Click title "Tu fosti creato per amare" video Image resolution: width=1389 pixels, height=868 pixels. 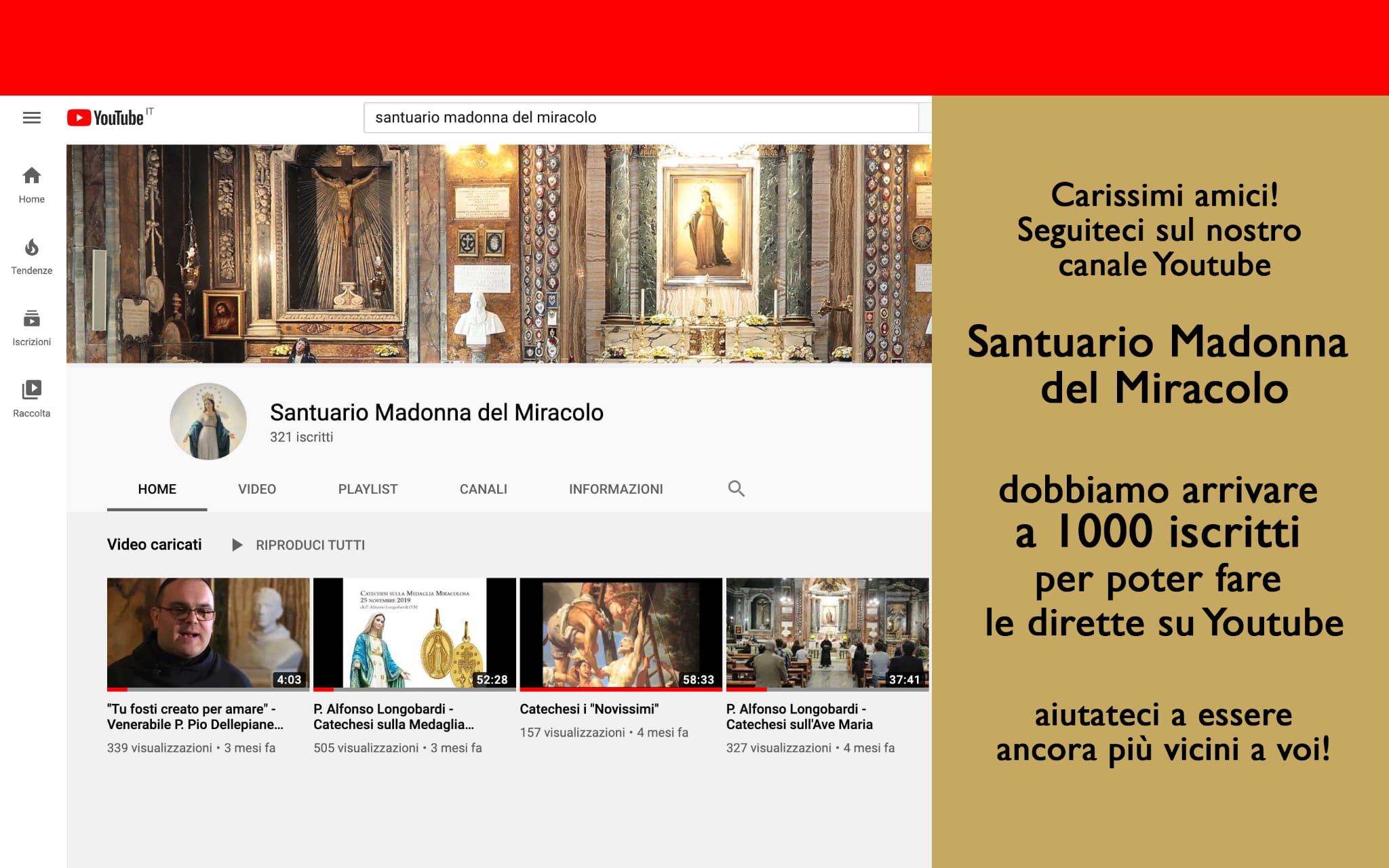point(195,717)
